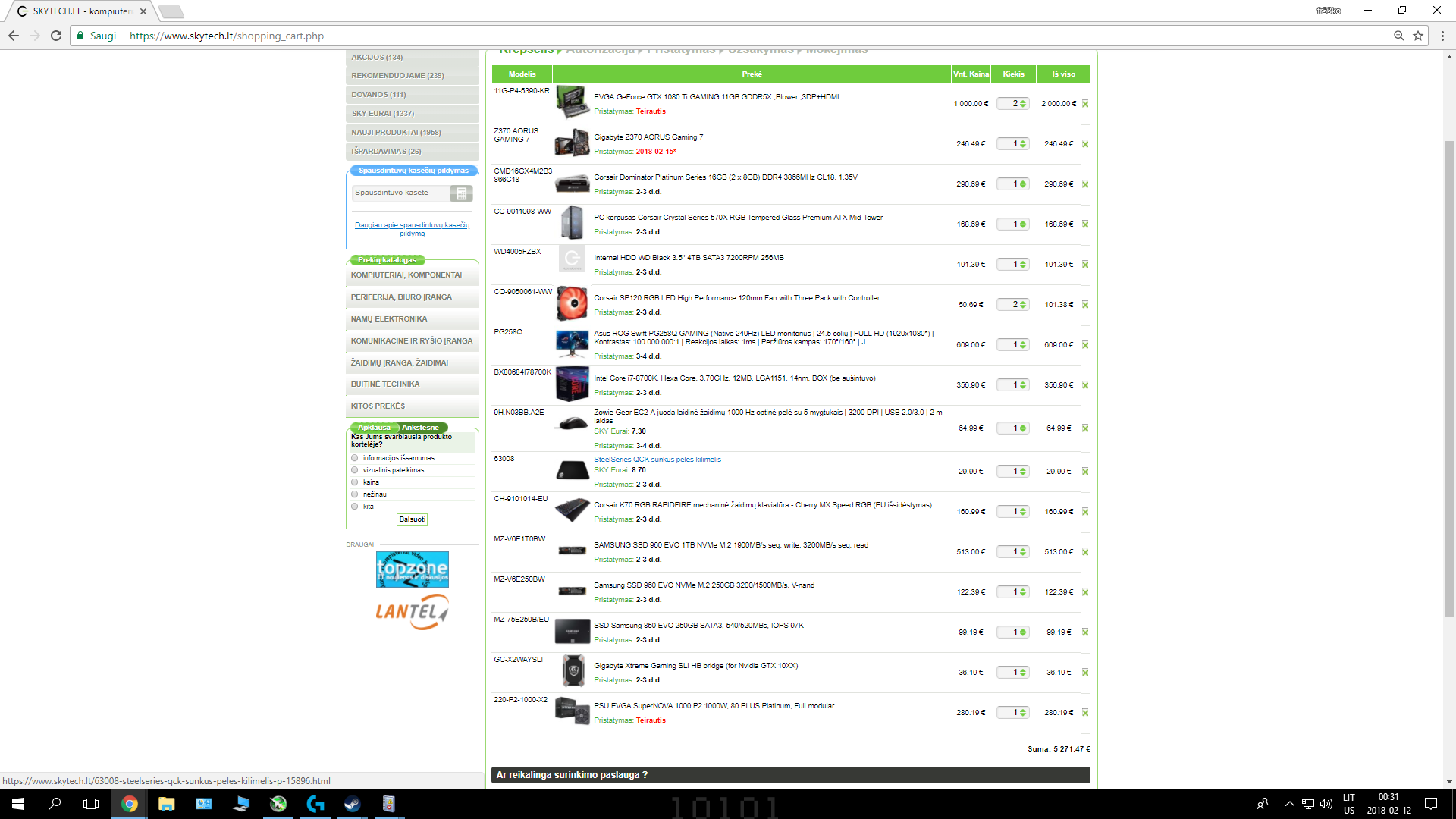Screen dimensions: 1456x819
Task: Click LANTEL partner logo
Action: pyautogui.click(x=413, y=612)
